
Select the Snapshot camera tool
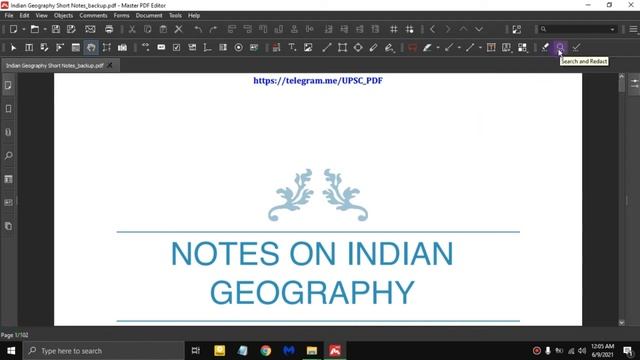point(122,48)
